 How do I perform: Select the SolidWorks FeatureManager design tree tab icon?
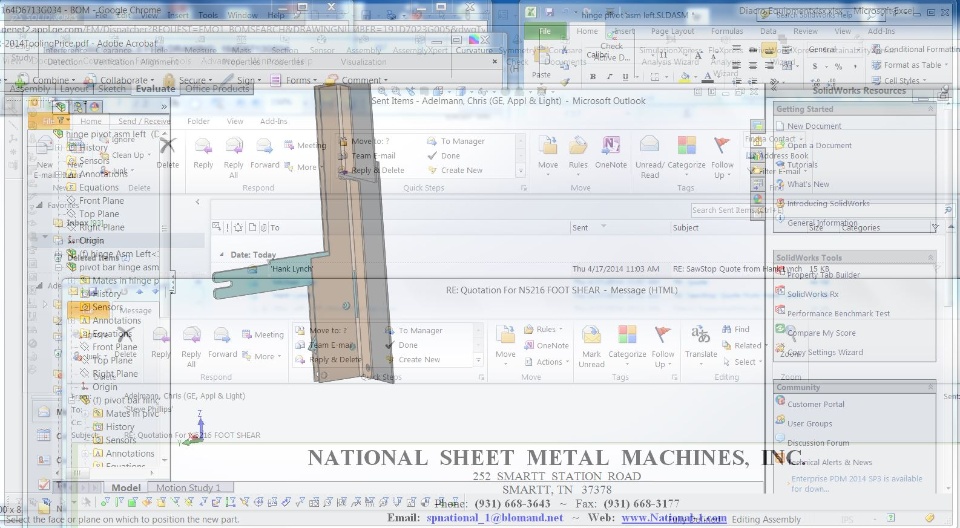tap(60, 107)
